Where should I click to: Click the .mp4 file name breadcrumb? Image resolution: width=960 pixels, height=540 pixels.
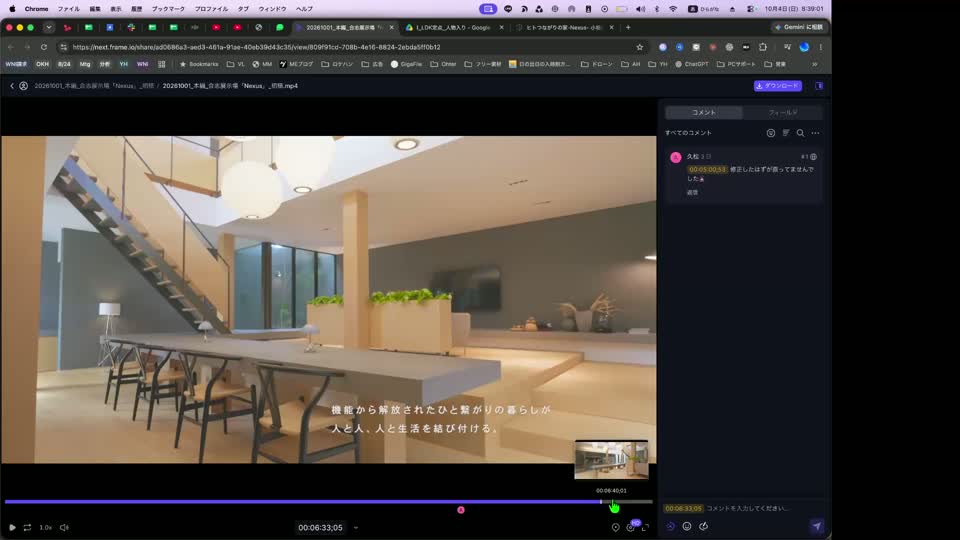point(230,86)
